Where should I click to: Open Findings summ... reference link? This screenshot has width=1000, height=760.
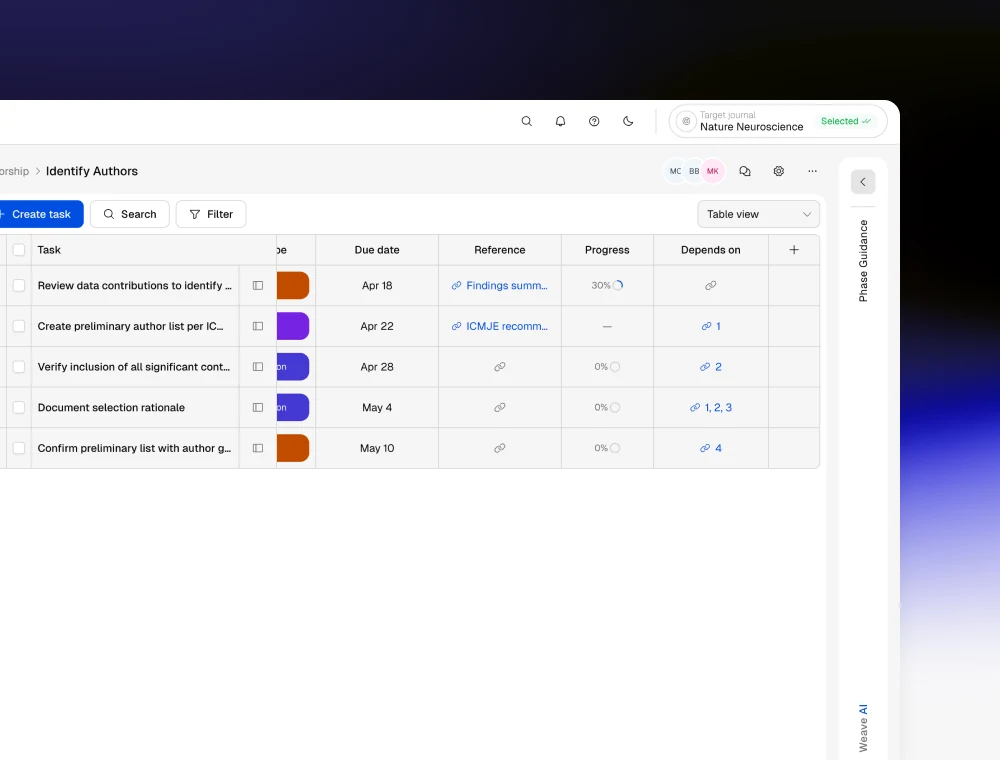click(499, 286)
